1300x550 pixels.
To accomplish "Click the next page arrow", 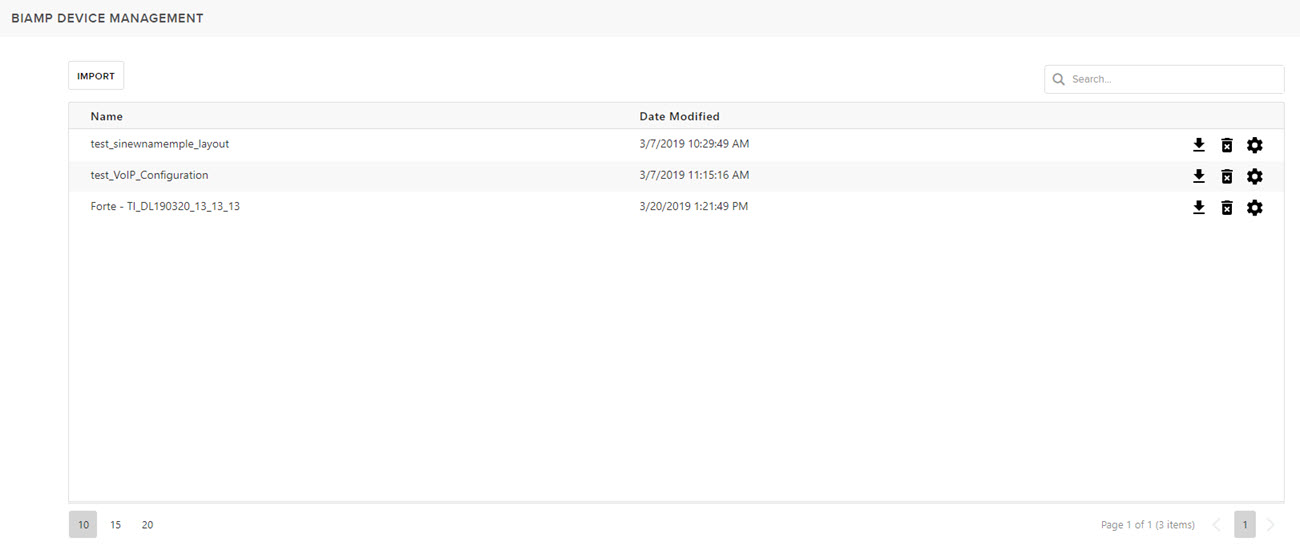I will pos(1271,525).
